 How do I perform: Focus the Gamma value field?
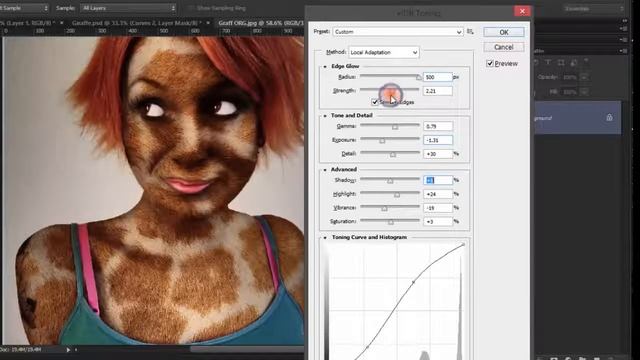pos(438,127)
